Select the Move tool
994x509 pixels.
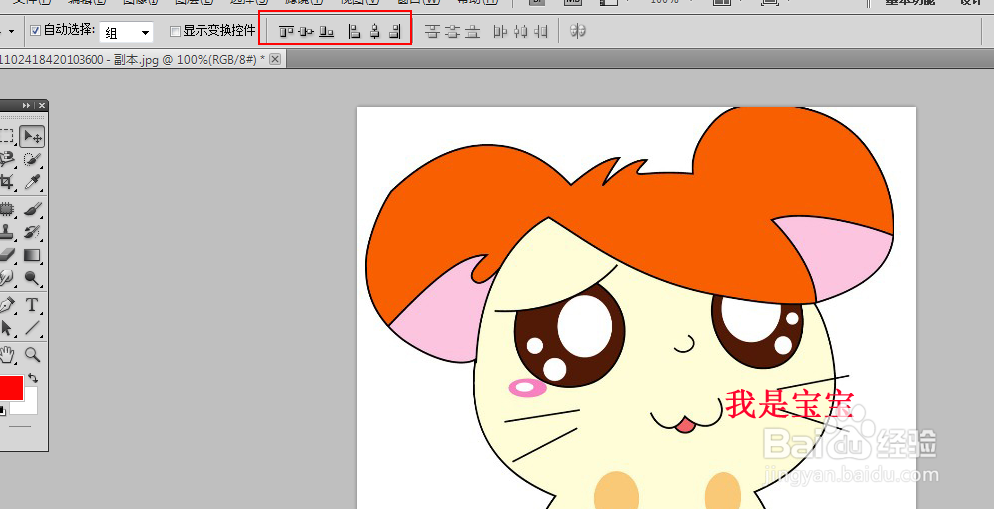32,136
